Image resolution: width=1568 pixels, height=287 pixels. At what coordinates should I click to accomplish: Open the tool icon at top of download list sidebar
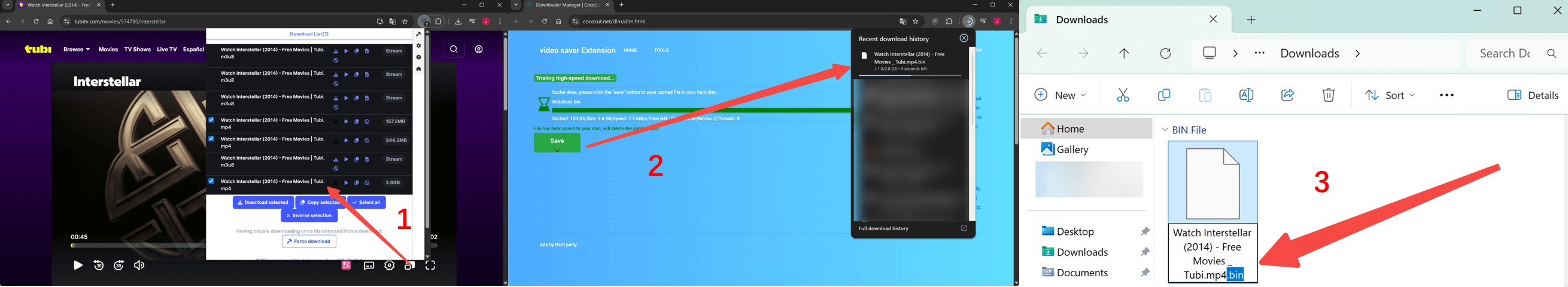419,35
